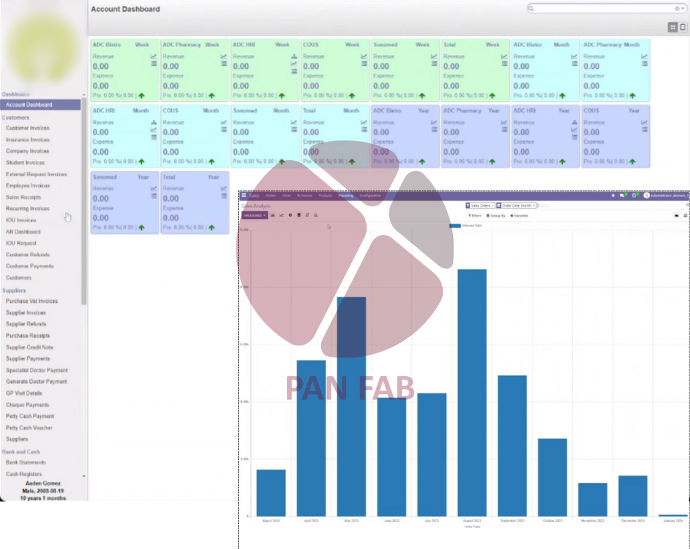Click messages icon in Sales window header
The image size is (690, 549).
pyautogui.click(x=622, y=195)
